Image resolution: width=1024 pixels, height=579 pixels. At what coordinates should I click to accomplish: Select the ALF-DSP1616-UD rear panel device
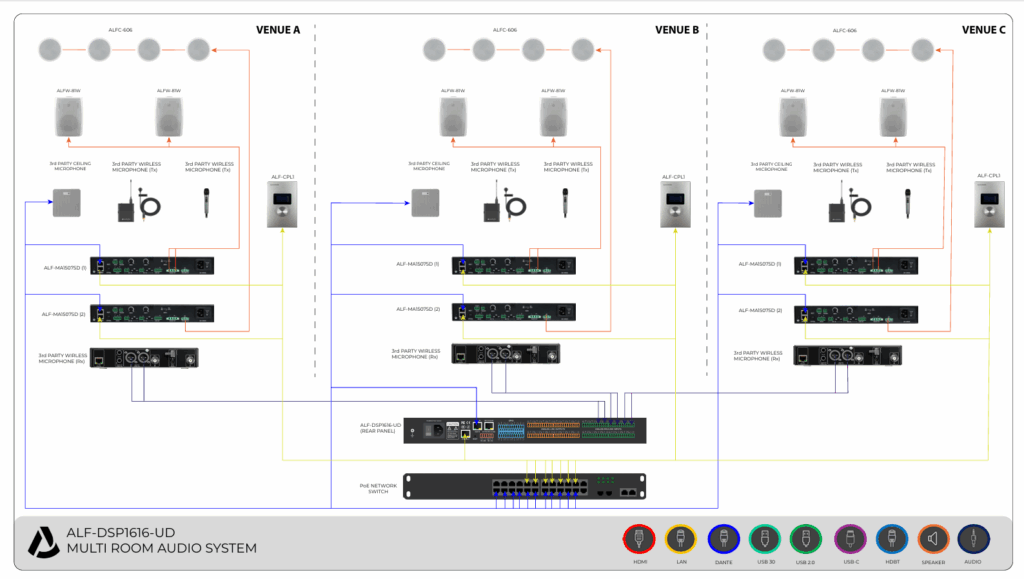(x=524, y=431)
